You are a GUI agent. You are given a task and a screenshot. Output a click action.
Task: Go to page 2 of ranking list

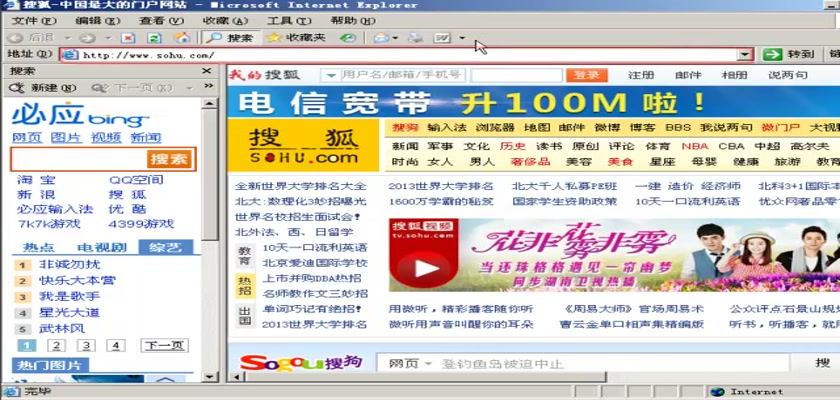pos(56,345)
